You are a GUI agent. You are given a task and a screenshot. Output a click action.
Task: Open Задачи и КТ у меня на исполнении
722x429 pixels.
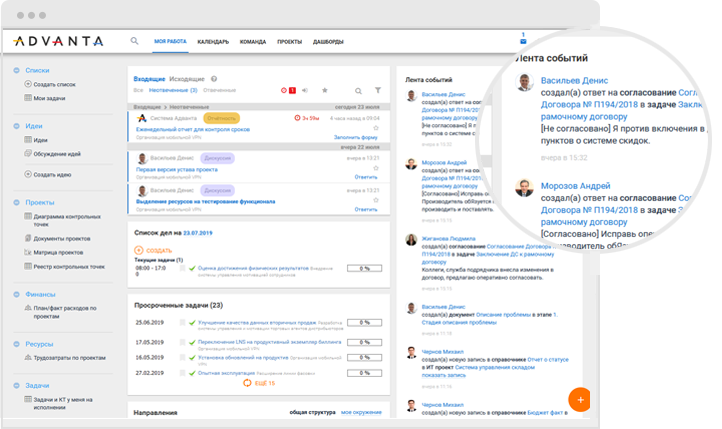[63, 403]
